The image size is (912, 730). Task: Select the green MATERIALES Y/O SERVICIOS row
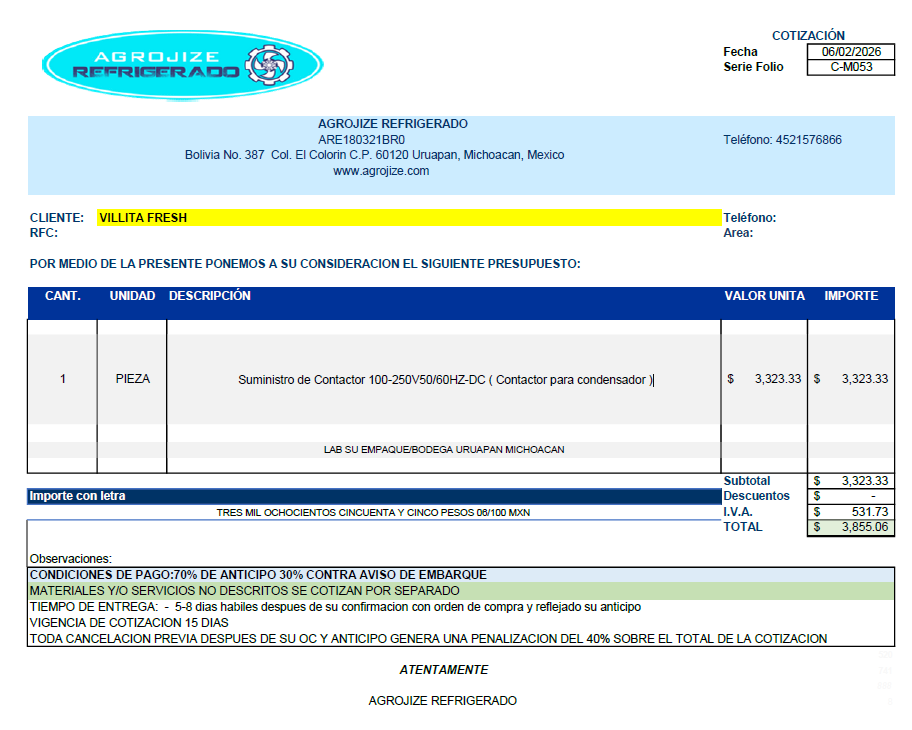pyautogui.click(x=460, y=591)
